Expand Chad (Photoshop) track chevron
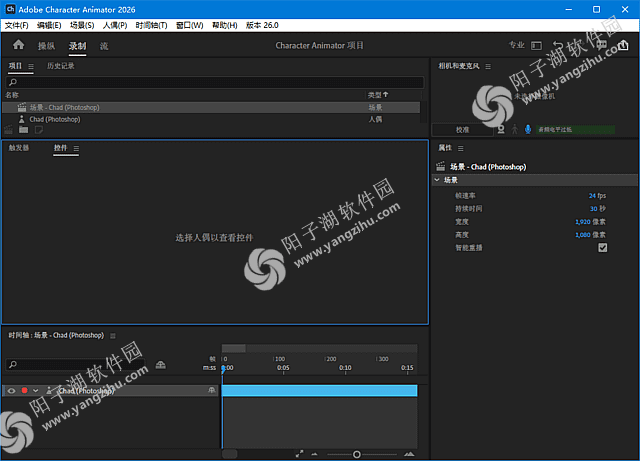Image resolution: width=640 pixels, height=461 pixels. pos(36,390)
